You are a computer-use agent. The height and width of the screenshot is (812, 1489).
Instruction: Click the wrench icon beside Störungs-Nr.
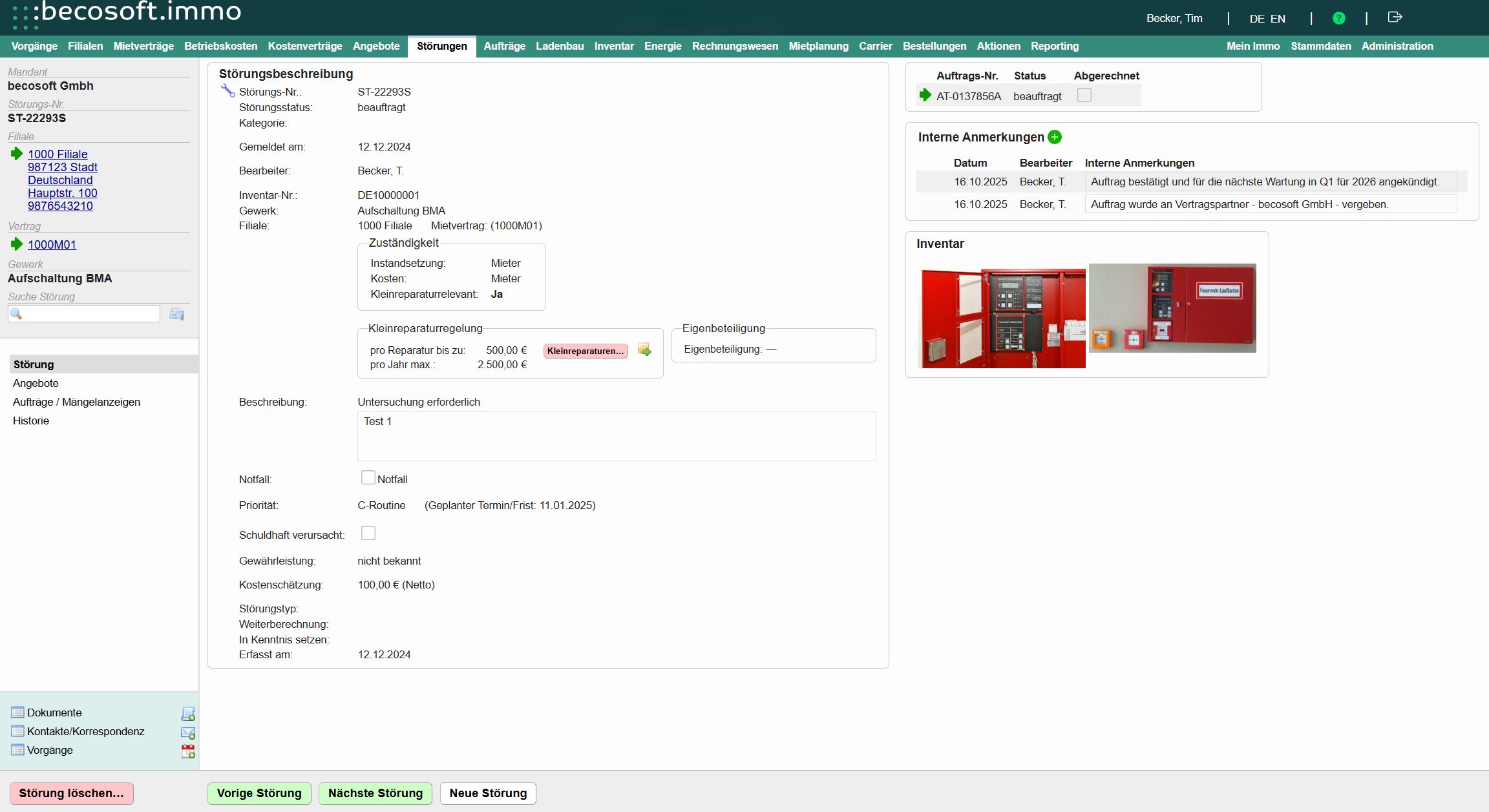(x=227, y=90)
